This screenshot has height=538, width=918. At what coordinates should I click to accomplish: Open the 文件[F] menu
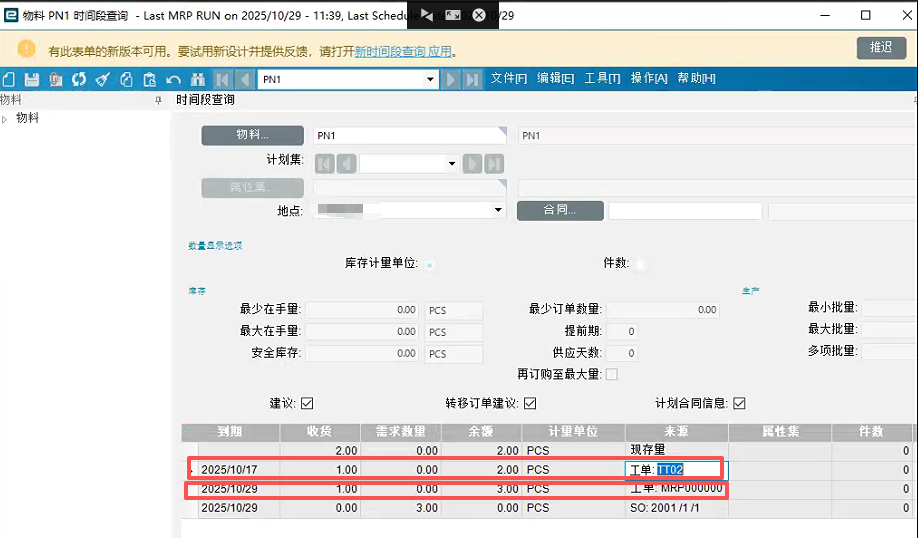pos(509,78)
